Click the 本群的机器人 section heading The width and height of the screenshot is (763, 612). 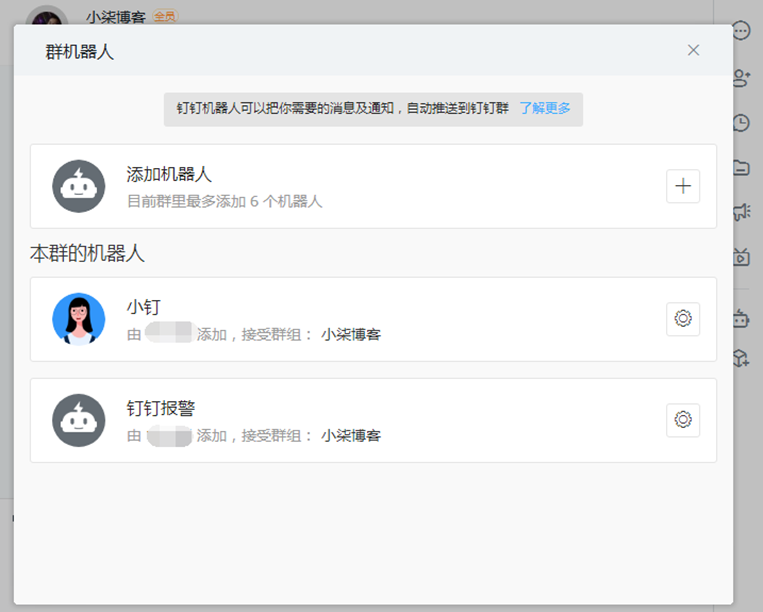pos(87,253)
